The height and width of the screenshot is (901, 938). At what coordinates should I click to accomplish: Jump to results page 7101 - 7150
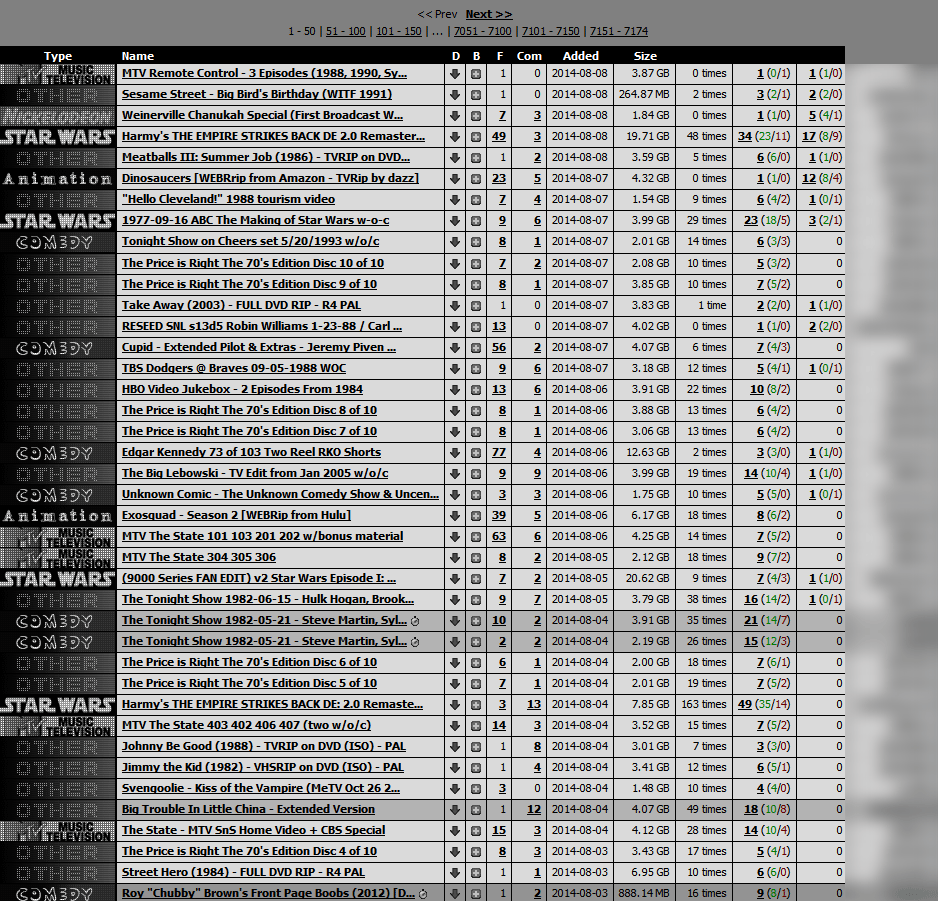[x=550, y=31]
